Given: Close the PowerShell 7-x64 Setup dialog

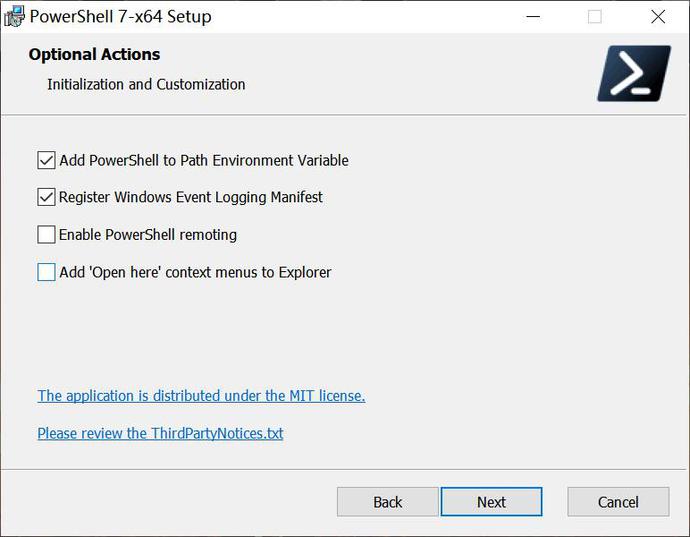Looking at the screenshot, I should click(x=658, y=17).
